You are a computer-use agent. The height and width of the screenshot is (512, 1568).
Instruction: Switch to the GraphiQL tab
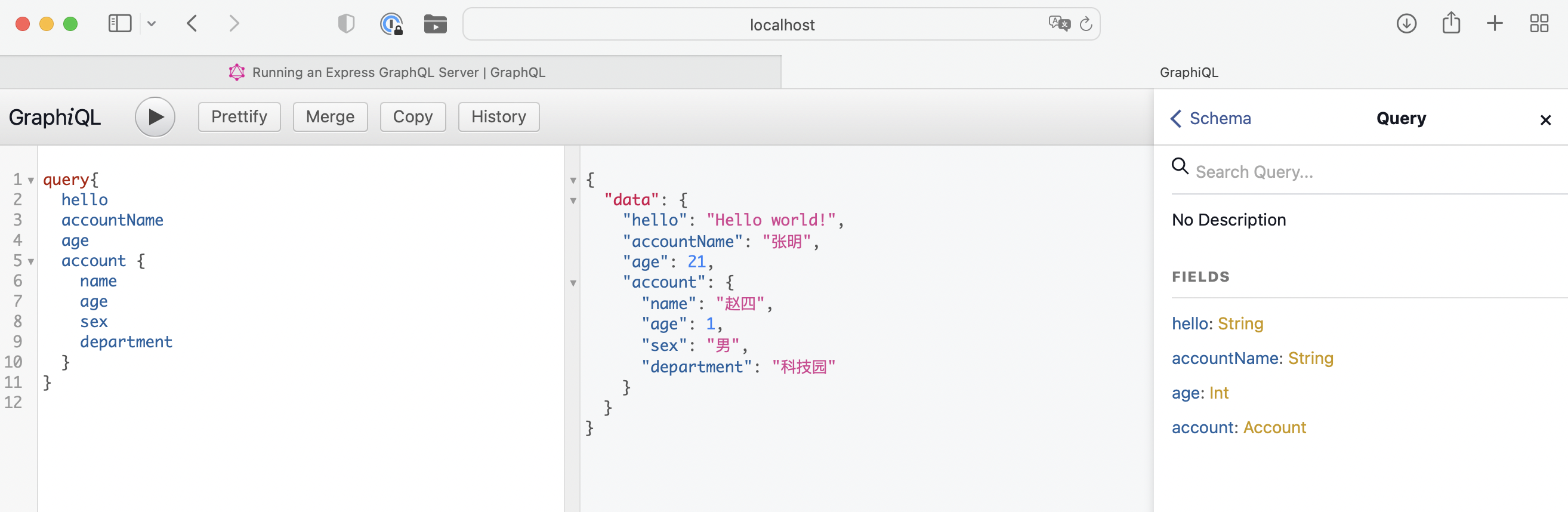point(1175,72)
